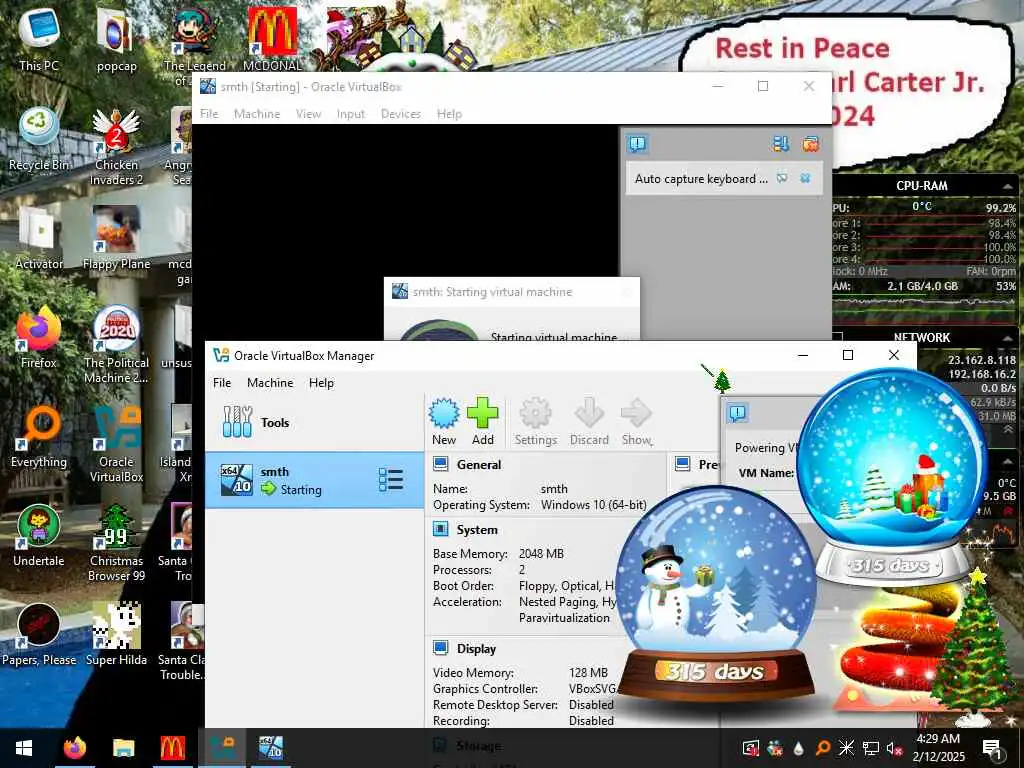Click the Base Memory value 2048 MB

(541, 554)
